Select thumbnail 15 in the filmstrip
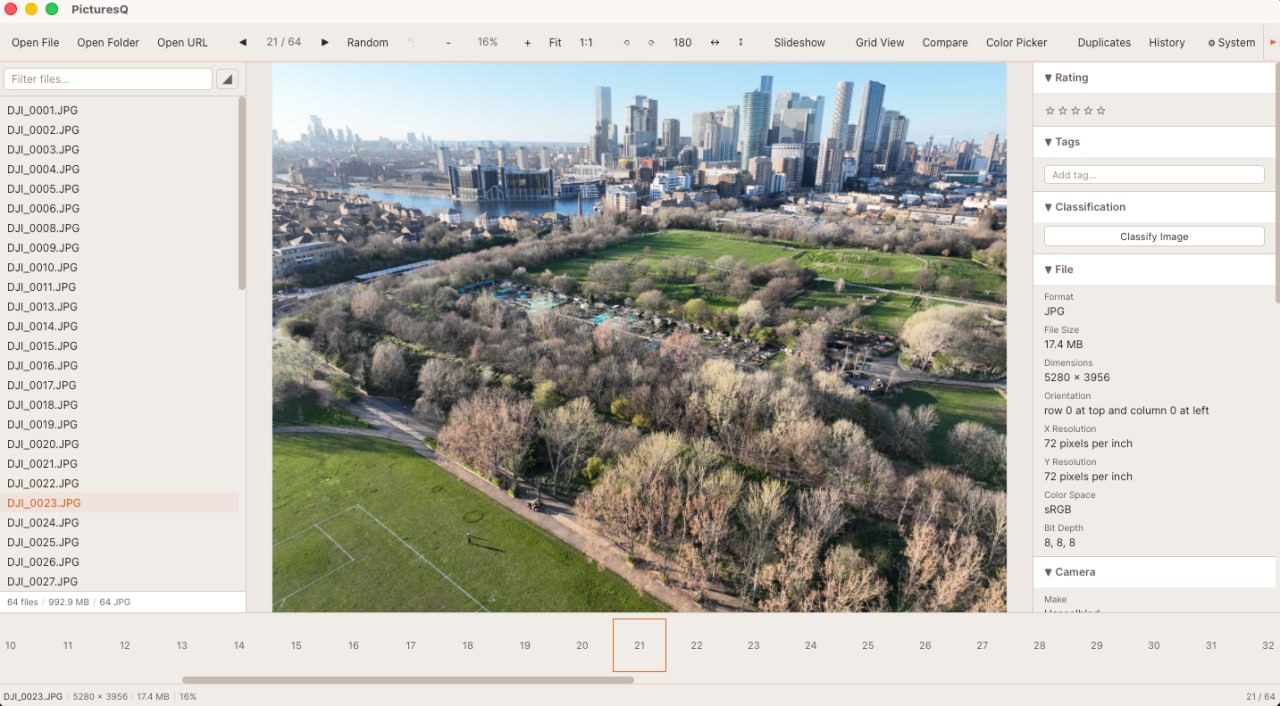The image size is (1280, 706). 296,645
